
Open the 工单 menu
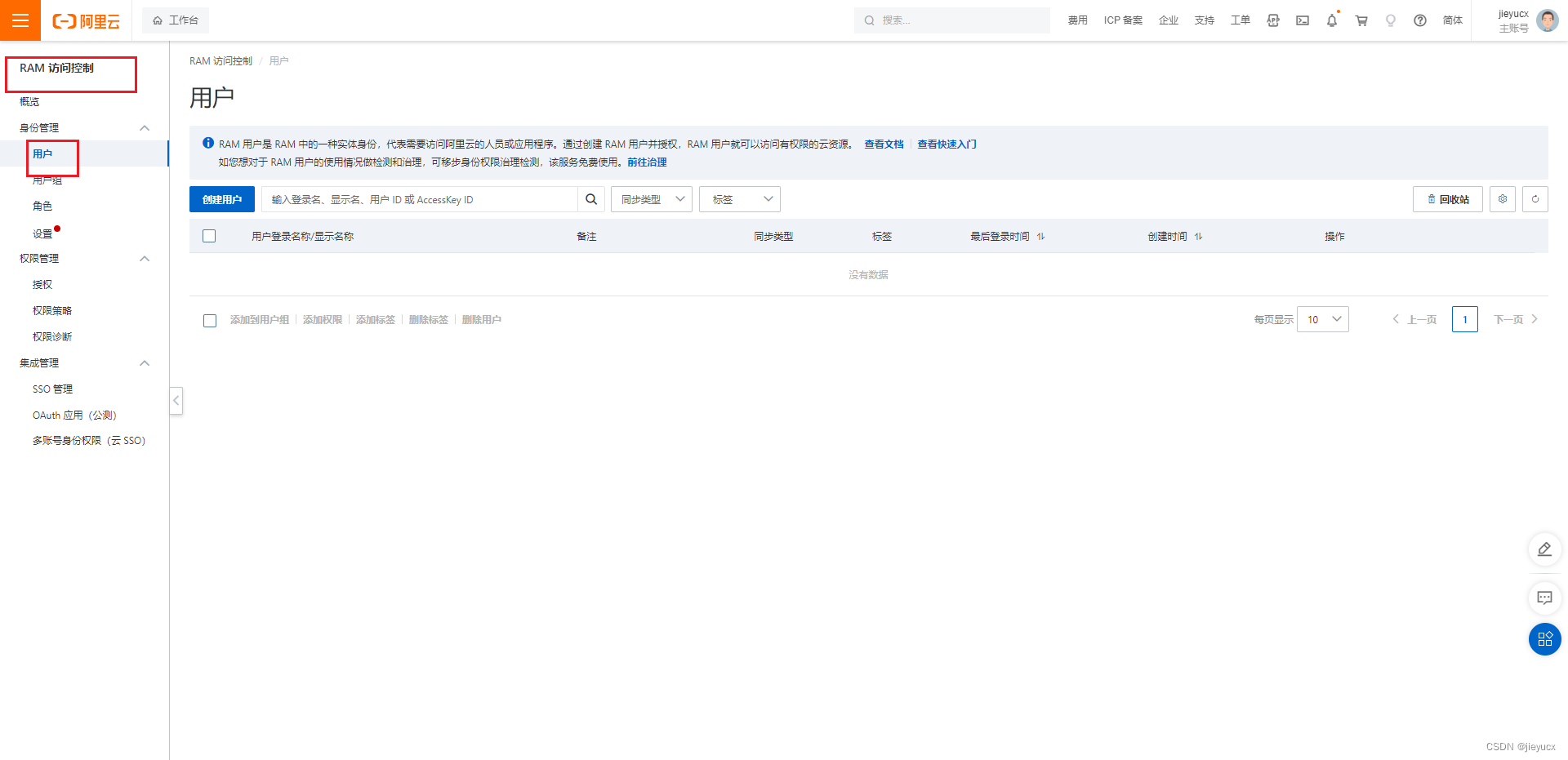(1241, 20)
